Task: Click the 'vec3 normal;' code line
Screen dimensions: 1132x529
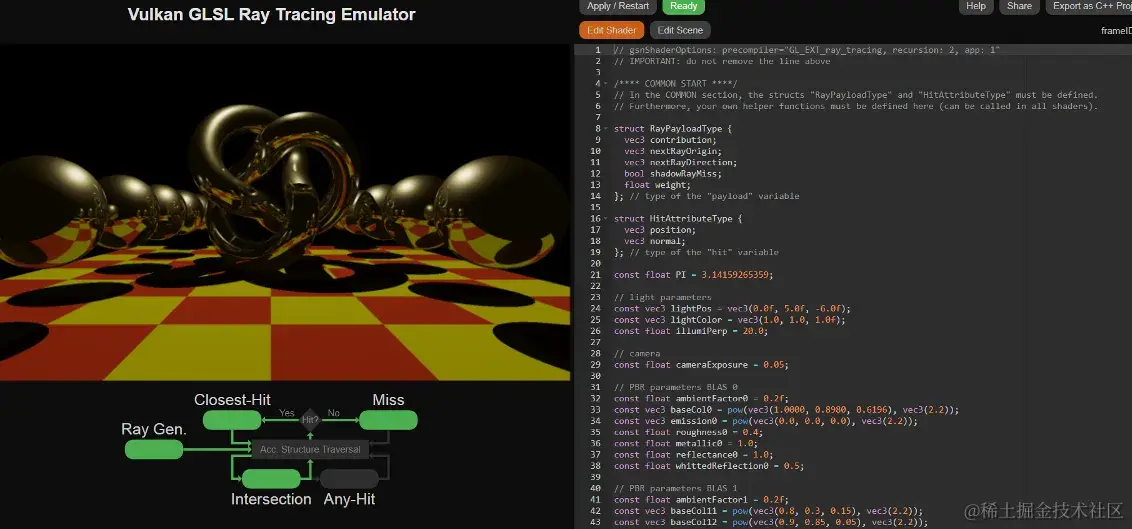Action: (x=656, y=241)
